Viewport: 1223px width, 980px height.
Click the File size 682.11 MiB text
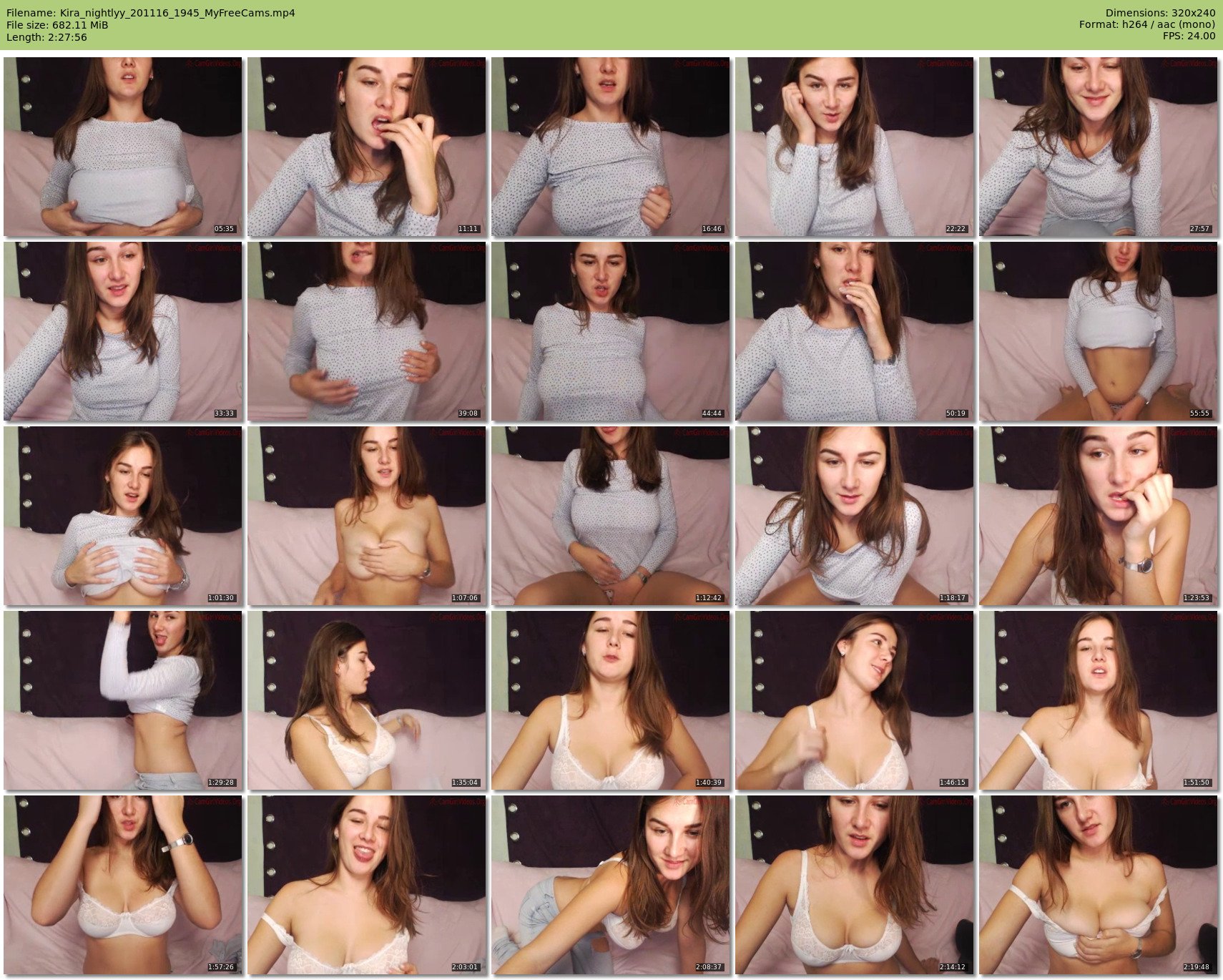click(57, 25)
